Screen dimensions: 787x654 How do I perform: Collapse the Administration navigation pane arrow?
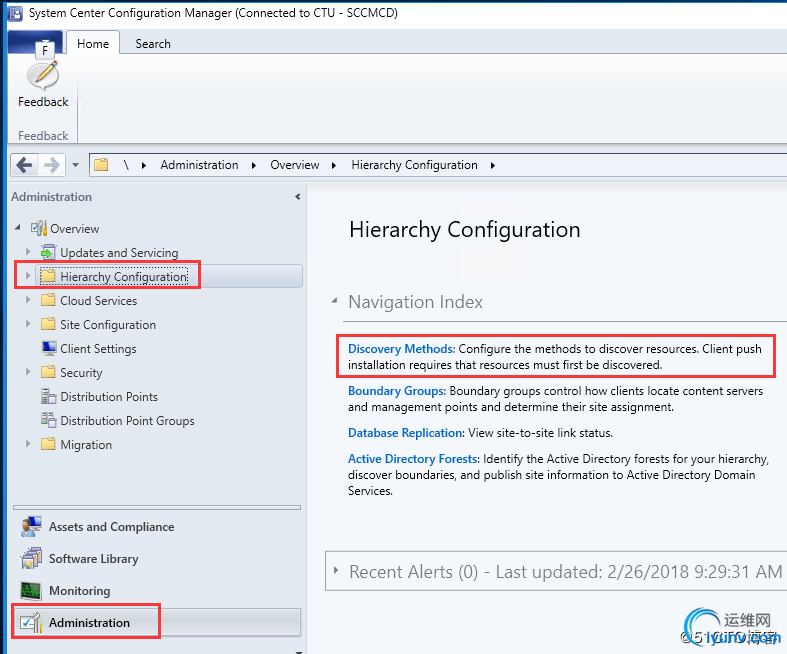pos(297,197)
